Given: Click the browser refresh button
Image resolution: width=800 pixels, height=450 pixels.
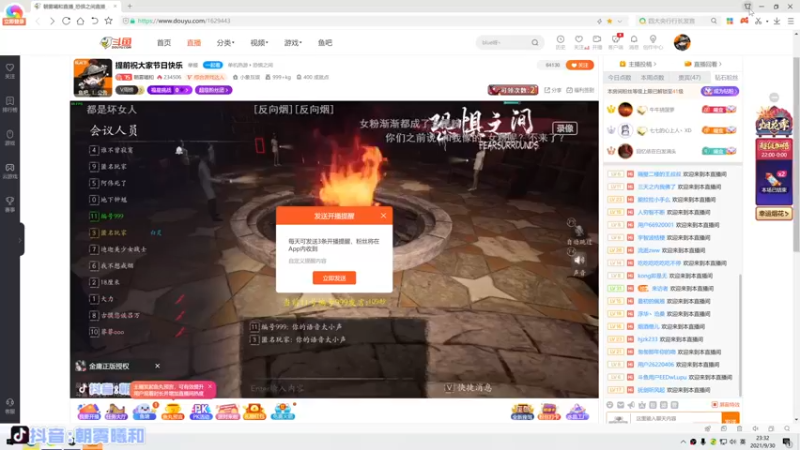Looking at the screenshot, I should pos(66,21).
